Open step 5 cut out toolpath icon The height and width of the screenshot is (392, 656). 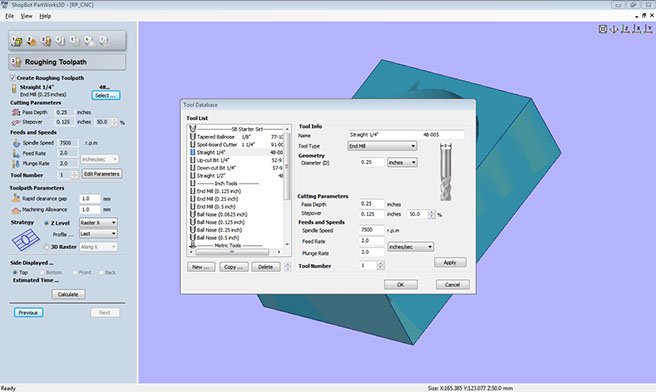click(x=74, y=41)
